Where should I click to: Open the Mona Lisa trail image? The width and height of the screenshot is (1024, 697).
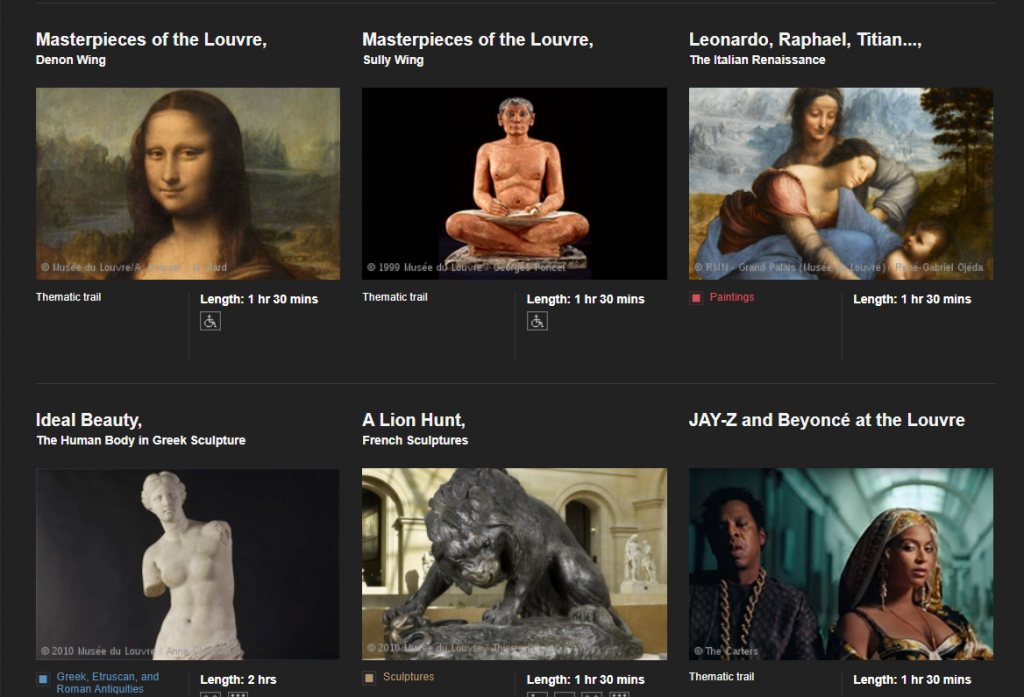point(188,183)
